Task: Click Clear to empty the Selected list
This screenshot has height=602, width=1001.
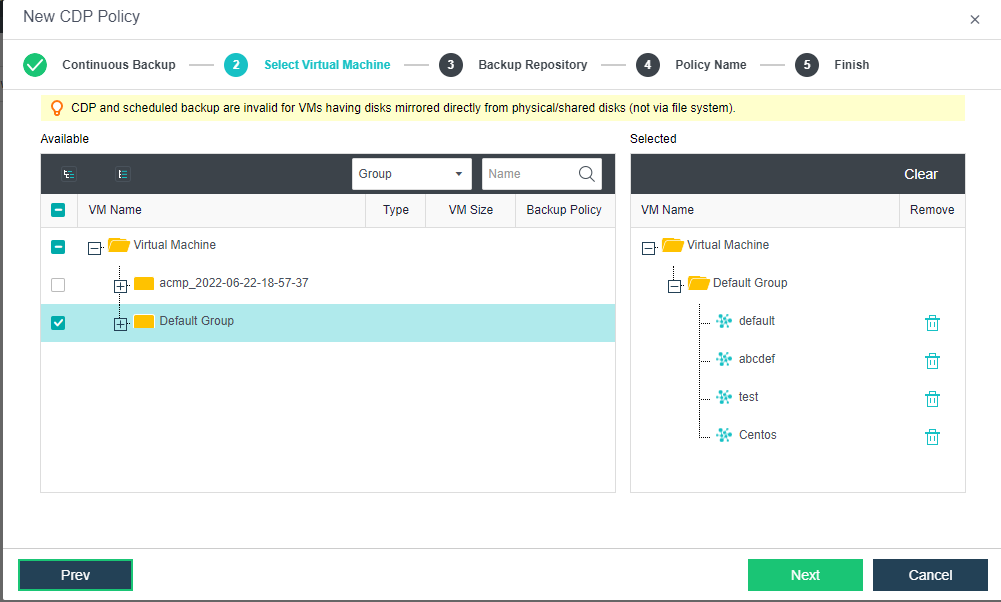Action: (x=920, y=174)
